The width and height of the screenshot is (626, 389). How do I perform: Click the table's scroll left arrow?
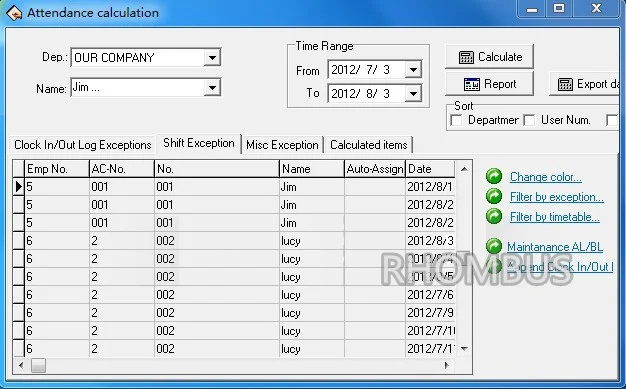(21, 365)
